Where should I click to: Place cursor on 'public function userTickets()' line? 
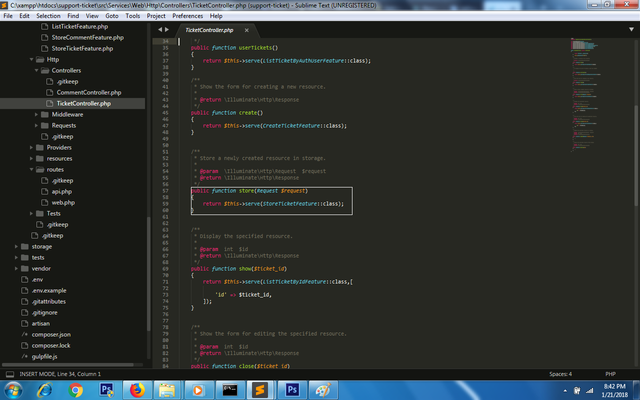click(x=234, y=48)
